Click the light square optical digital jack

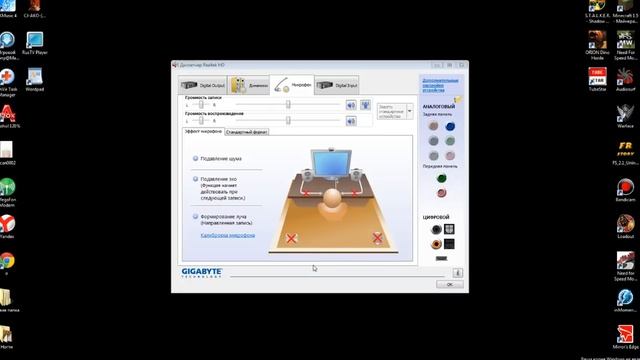coord(449,229)
